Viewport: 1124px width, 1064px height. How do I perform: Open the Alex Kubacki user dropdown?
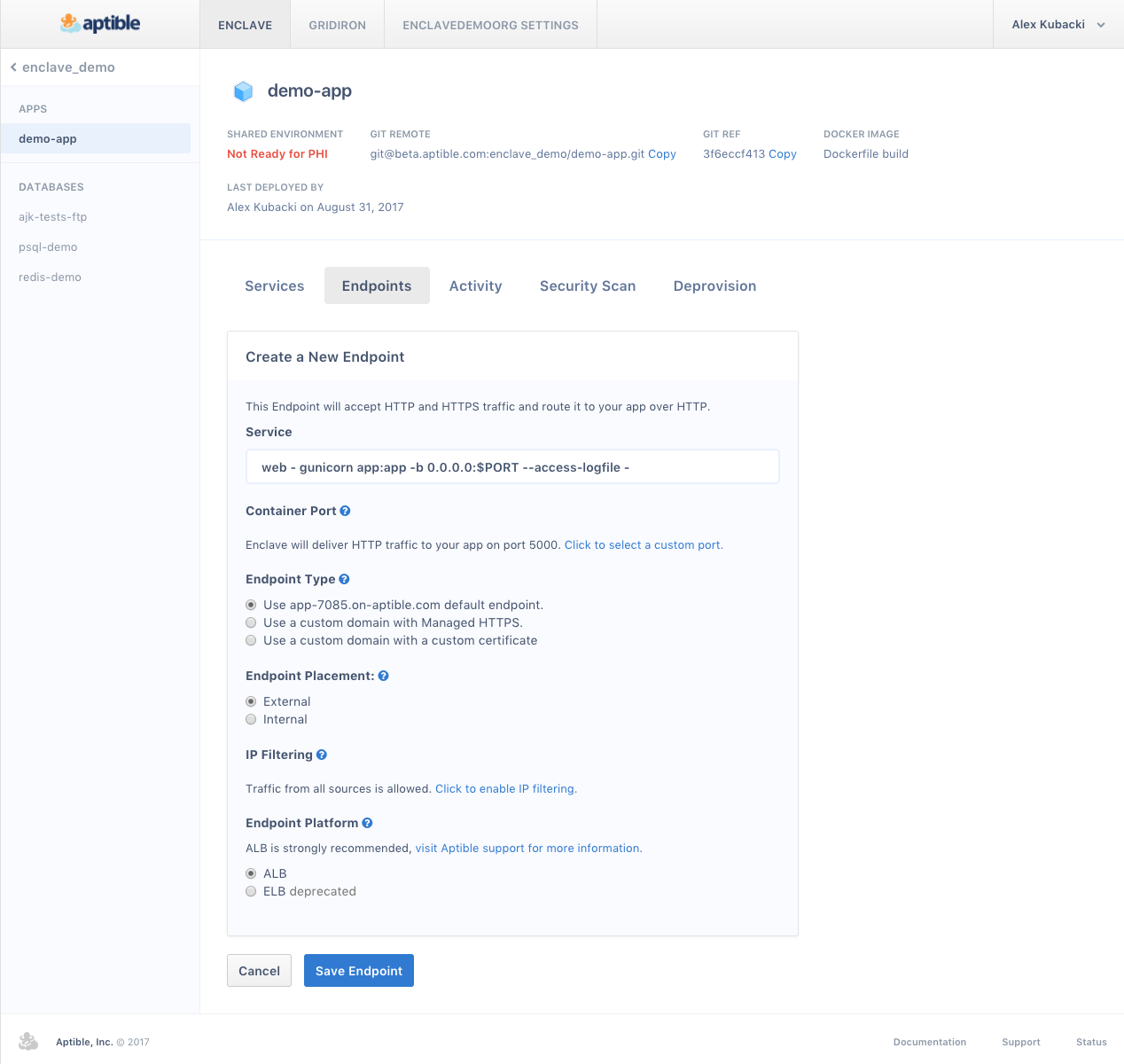[x=1058, y=25]
